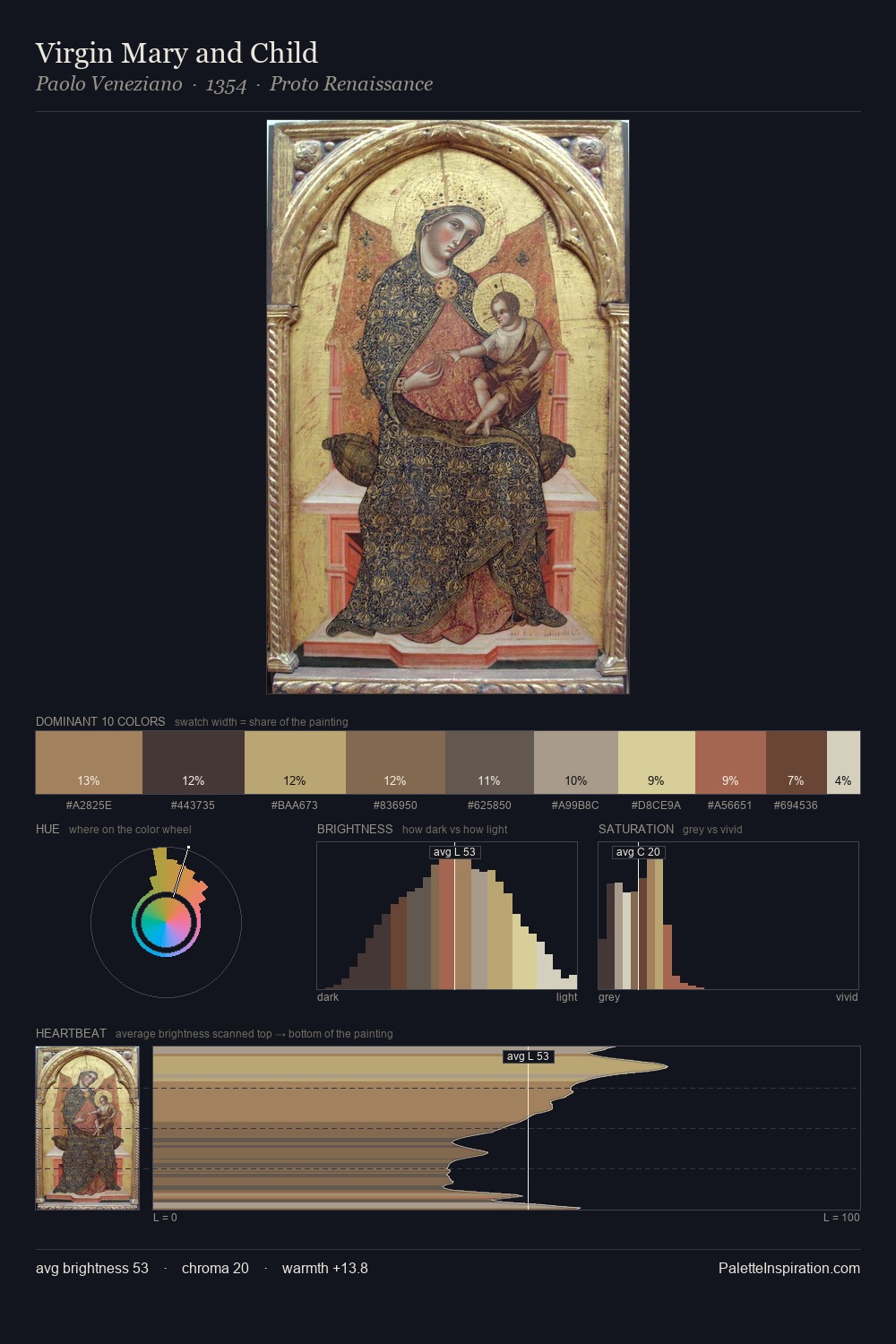Screen dimensions: 896x1344
Task: Click hex code text #A2825E
Action: pos(89,806)
